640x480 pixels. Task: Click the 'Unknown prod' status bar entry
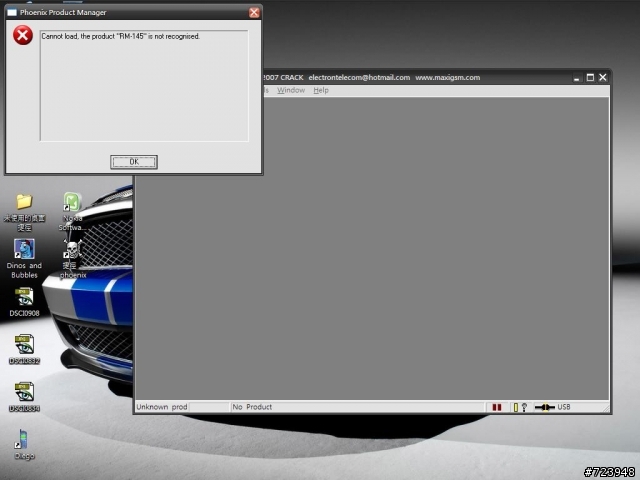(x=162, y=407)
